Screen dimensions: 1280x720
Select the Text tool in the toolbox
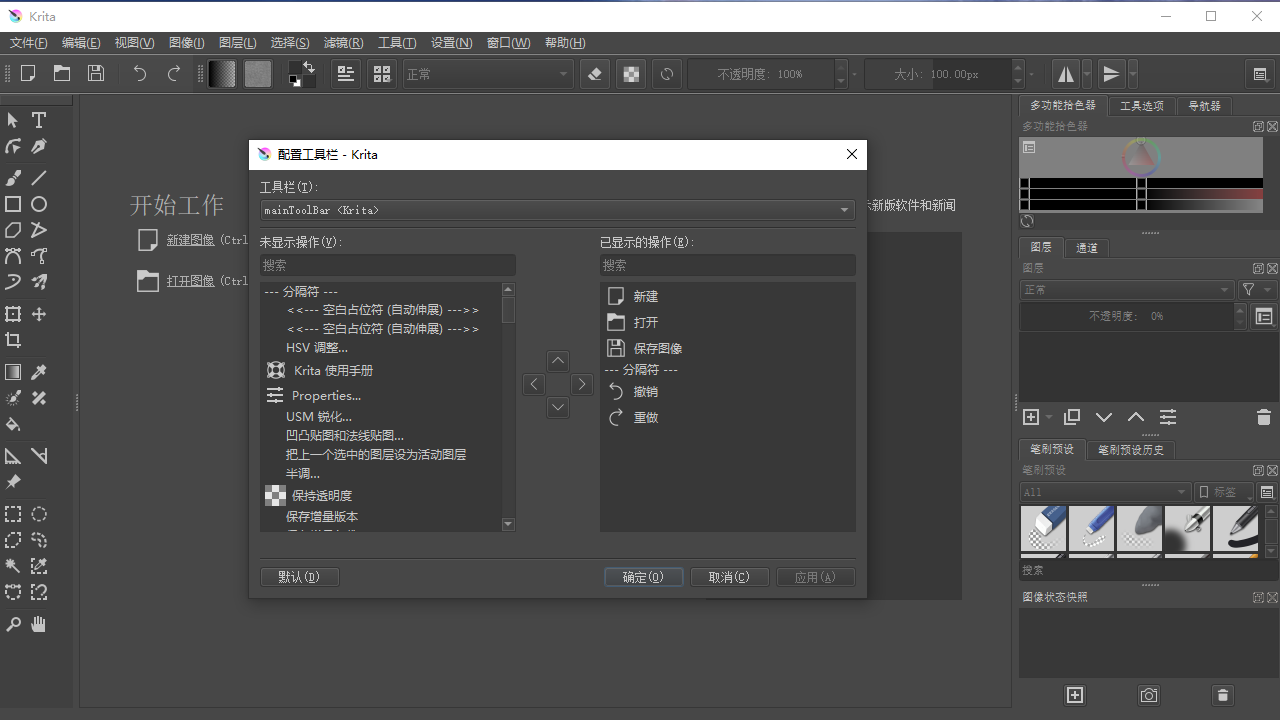(39, 120)
